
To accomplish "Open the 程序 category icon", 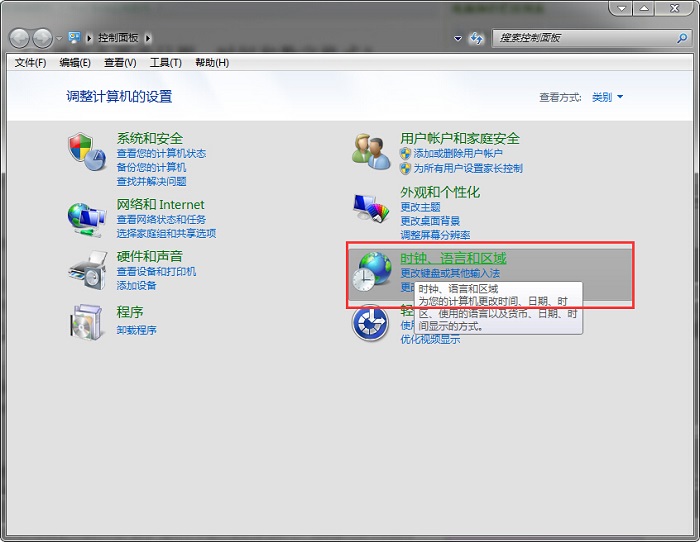I will (x=87, y=321).
